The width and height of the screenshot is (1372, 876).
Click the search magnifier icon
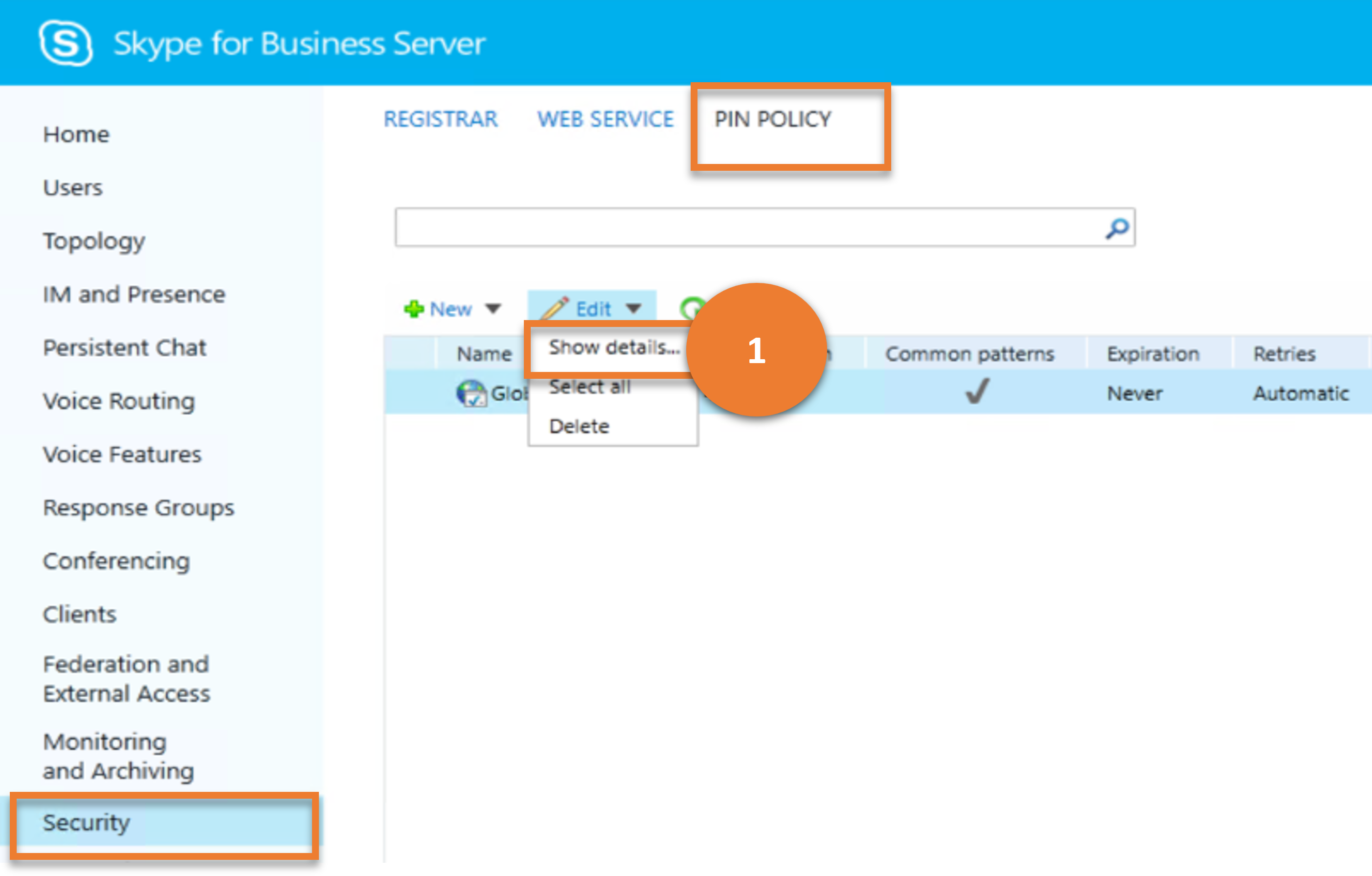tap(1117, 228)
